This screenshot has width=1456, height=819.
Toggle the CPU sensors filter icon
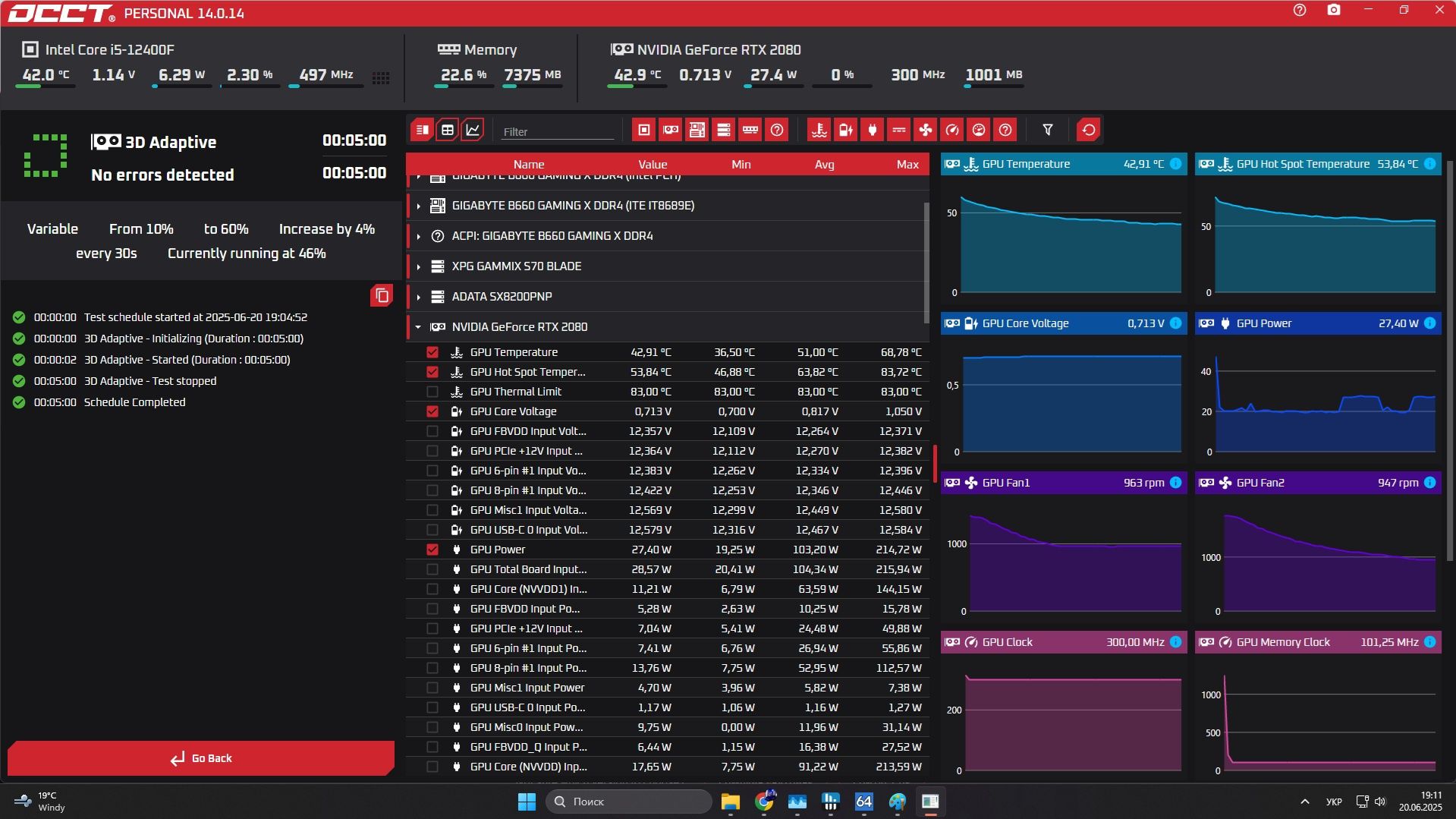644,130
